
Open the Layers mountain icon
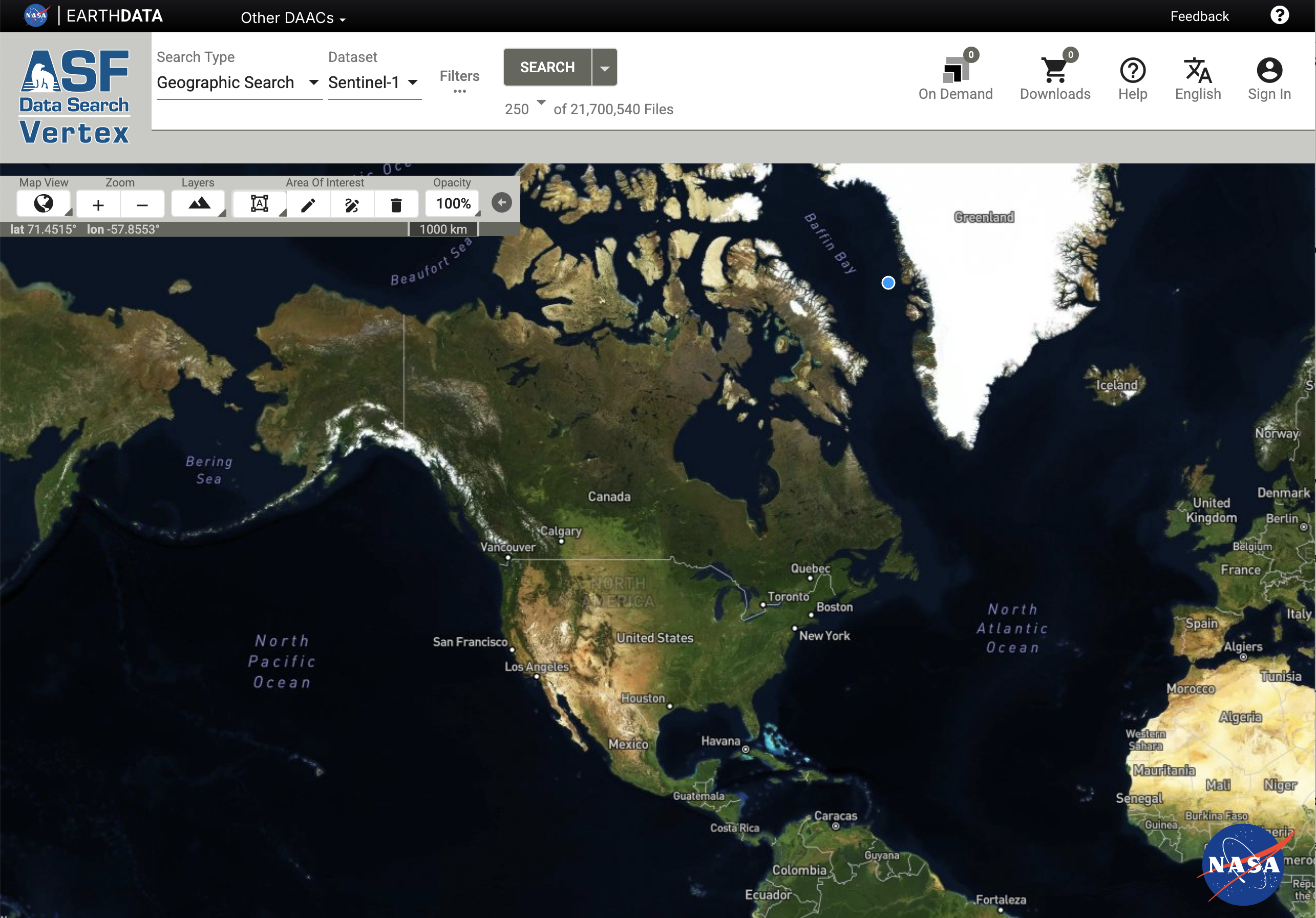click(x=199, y=203)
